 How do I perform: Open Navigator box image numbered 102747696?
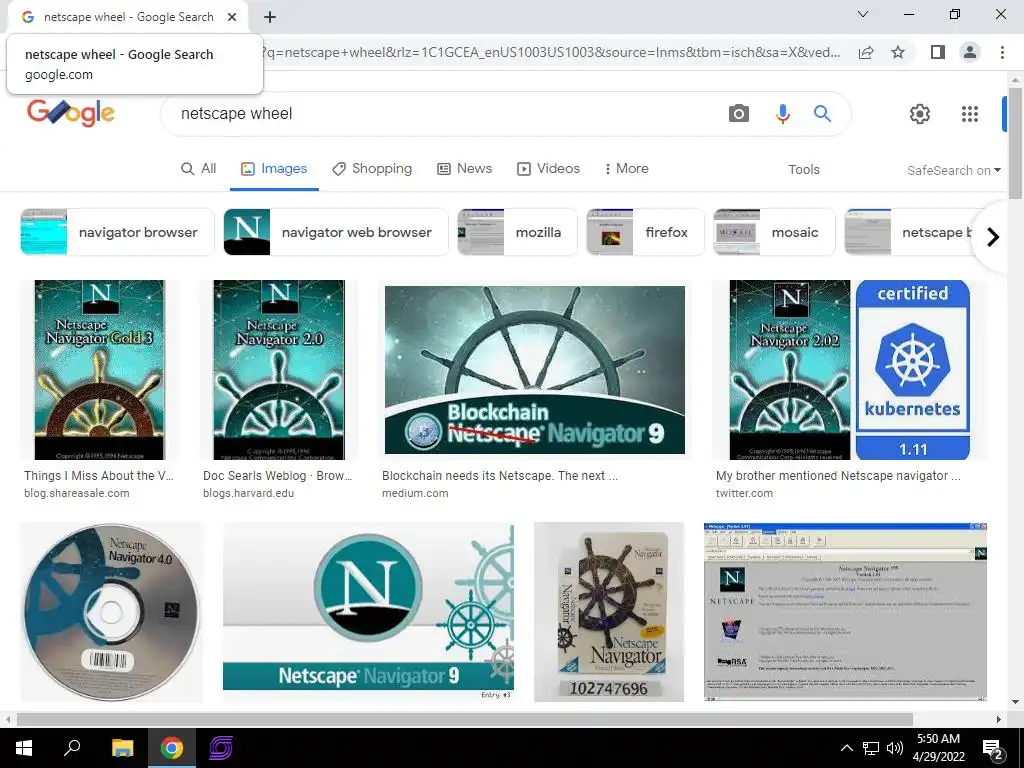609,613
